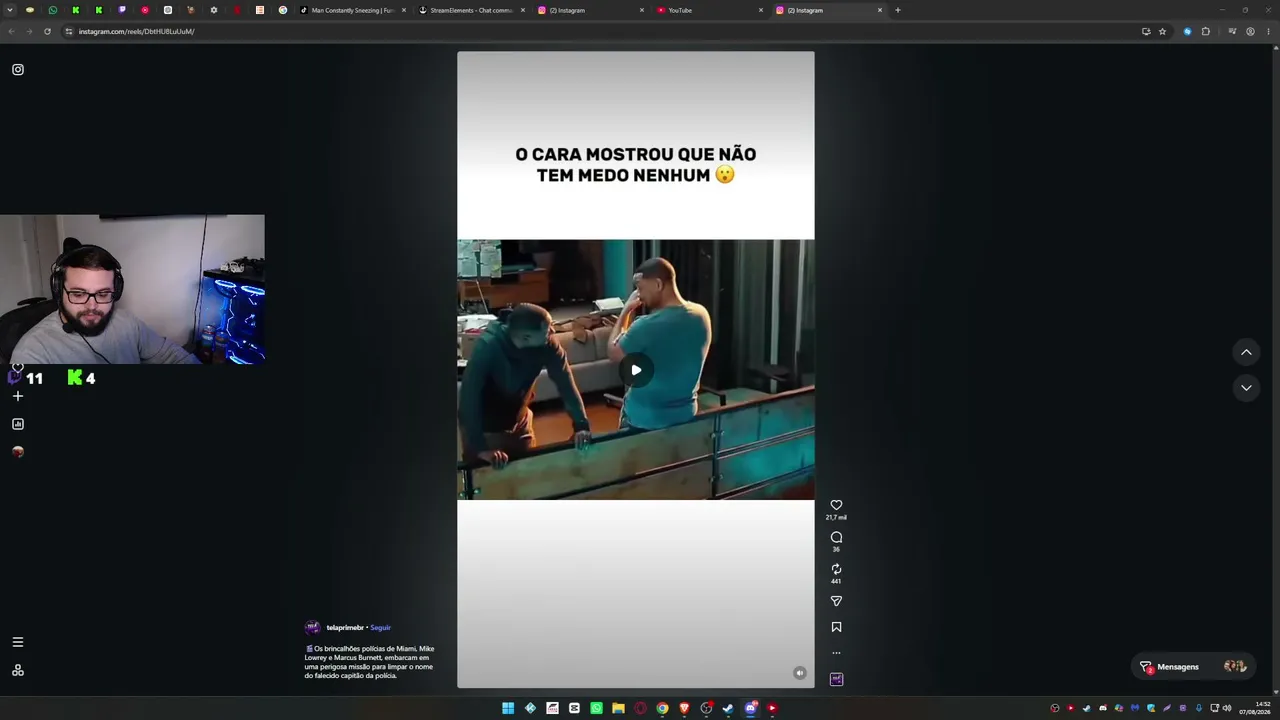Open the dashboard chart icon in the sidebar
Image resolution: width=1280 pixels, height=720 pixels.
point(18,424)
